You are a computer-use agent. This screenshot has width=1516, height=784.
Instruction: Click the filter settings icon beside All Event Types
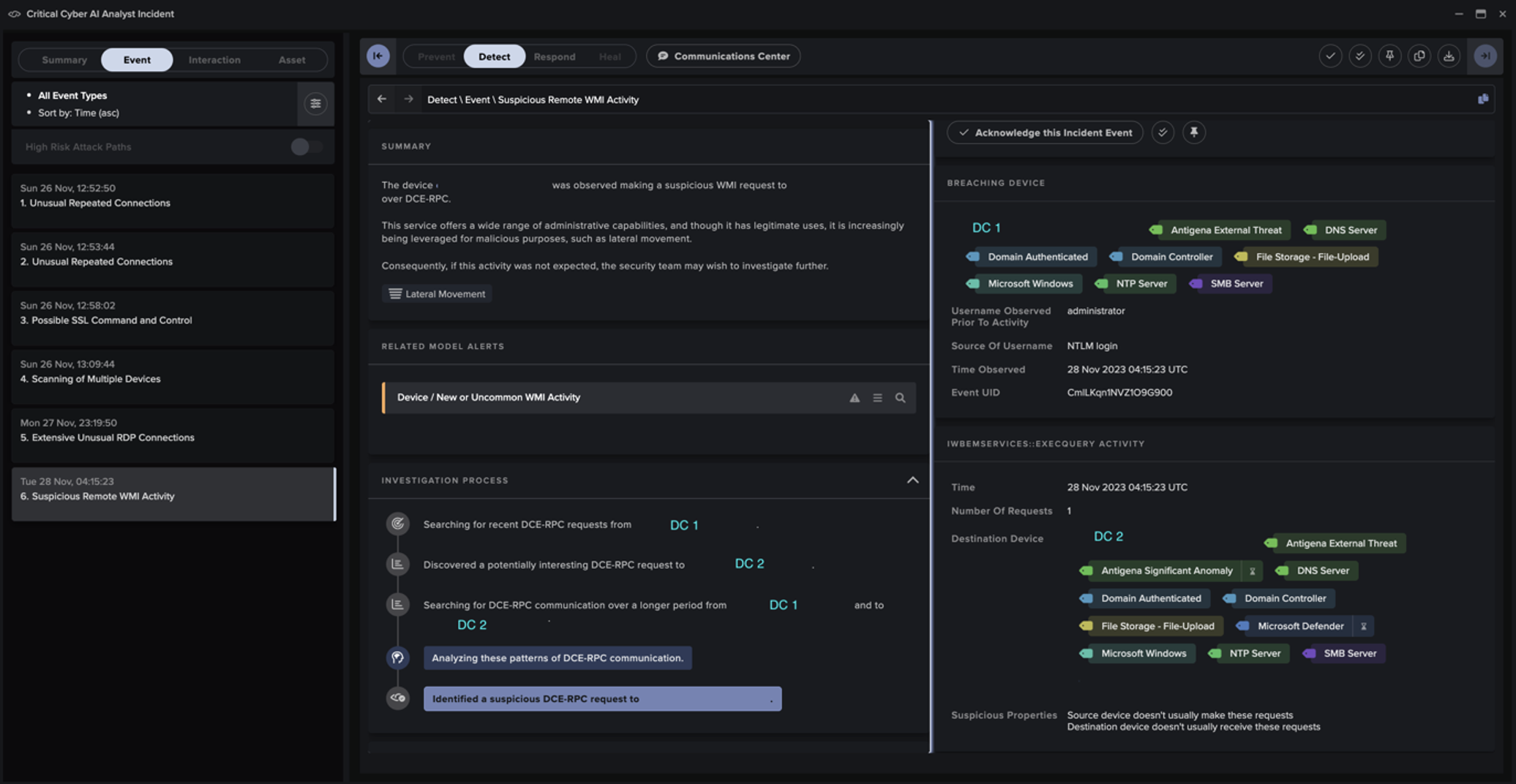[315, 104]
